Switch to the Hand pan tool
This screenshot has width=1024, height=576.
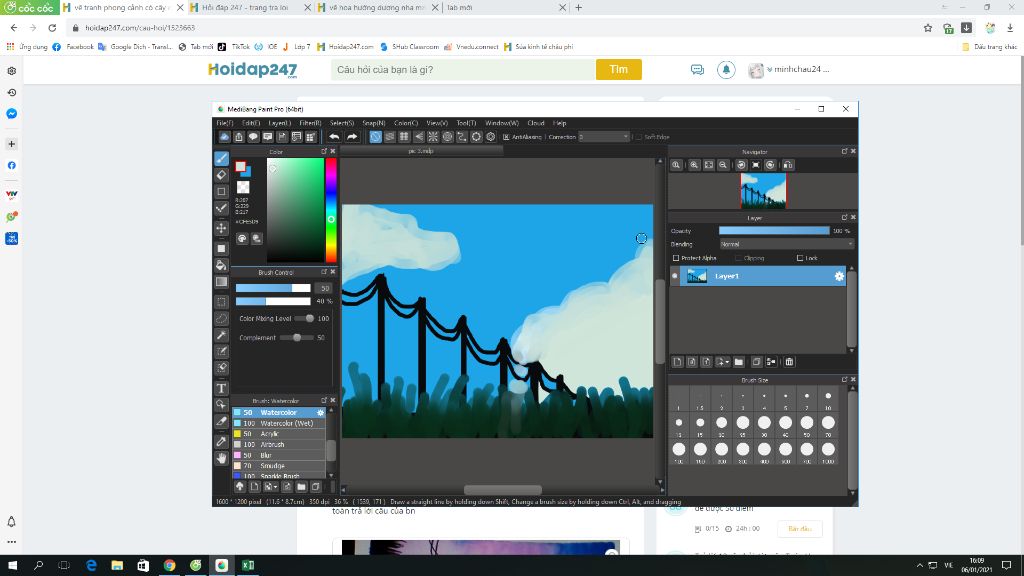point(221,458)
